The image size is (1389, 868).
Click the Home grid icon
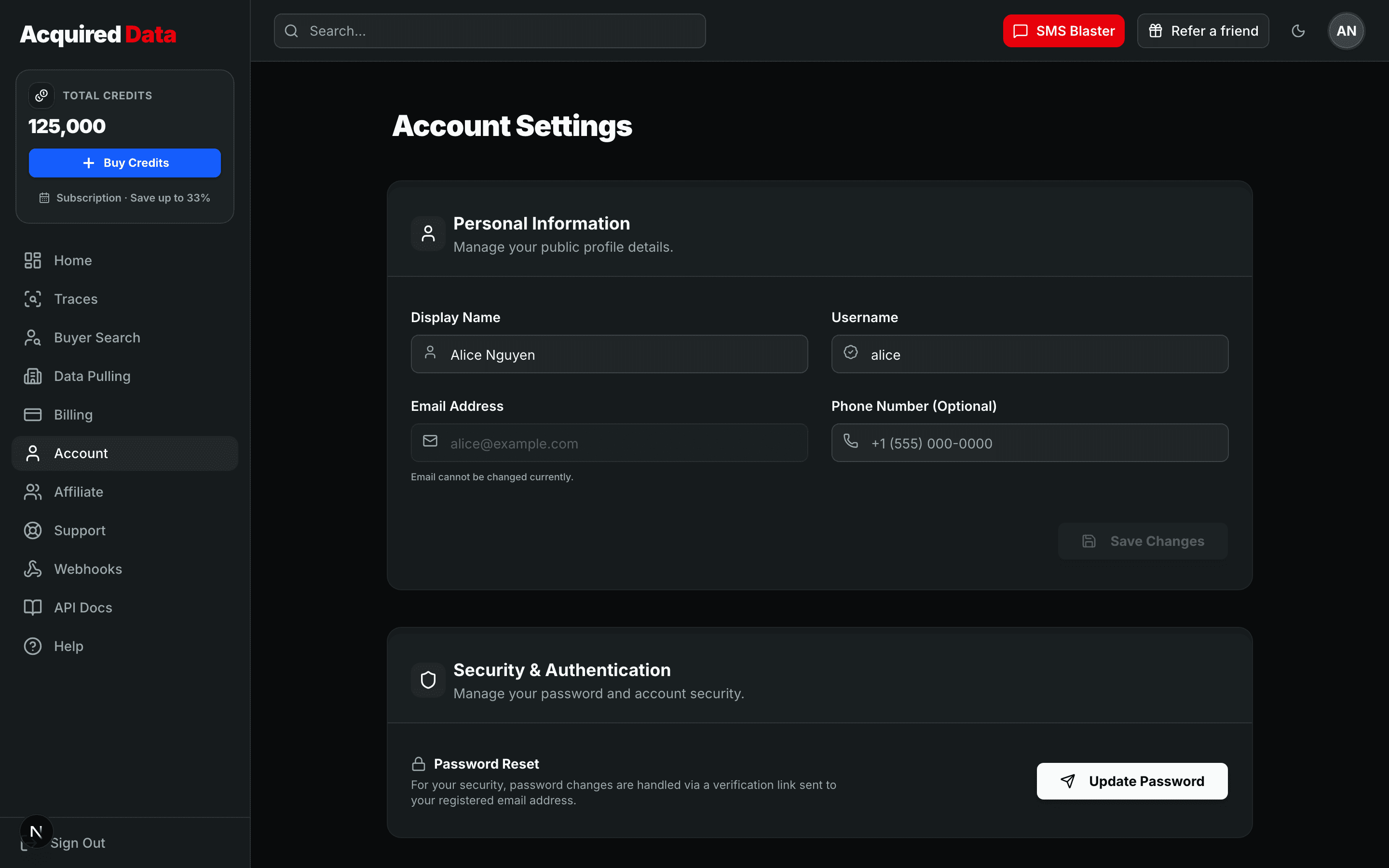[x=33, y=260]
